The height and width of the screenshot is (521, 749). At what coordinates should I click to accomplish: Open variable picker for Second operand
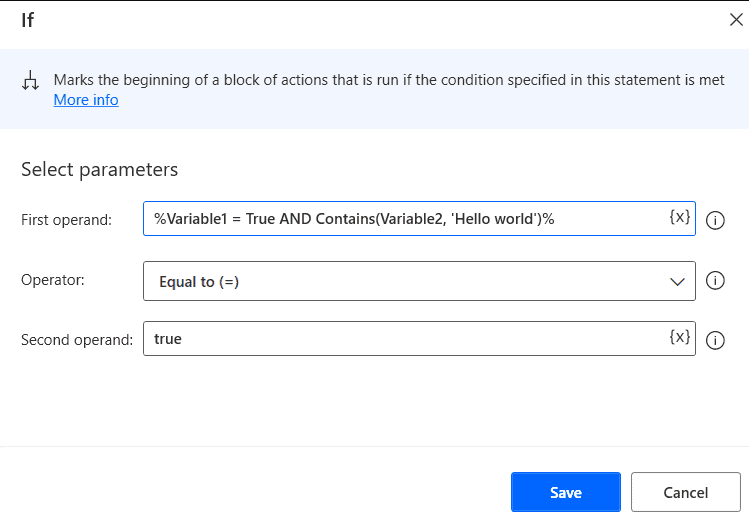point(679,337)
